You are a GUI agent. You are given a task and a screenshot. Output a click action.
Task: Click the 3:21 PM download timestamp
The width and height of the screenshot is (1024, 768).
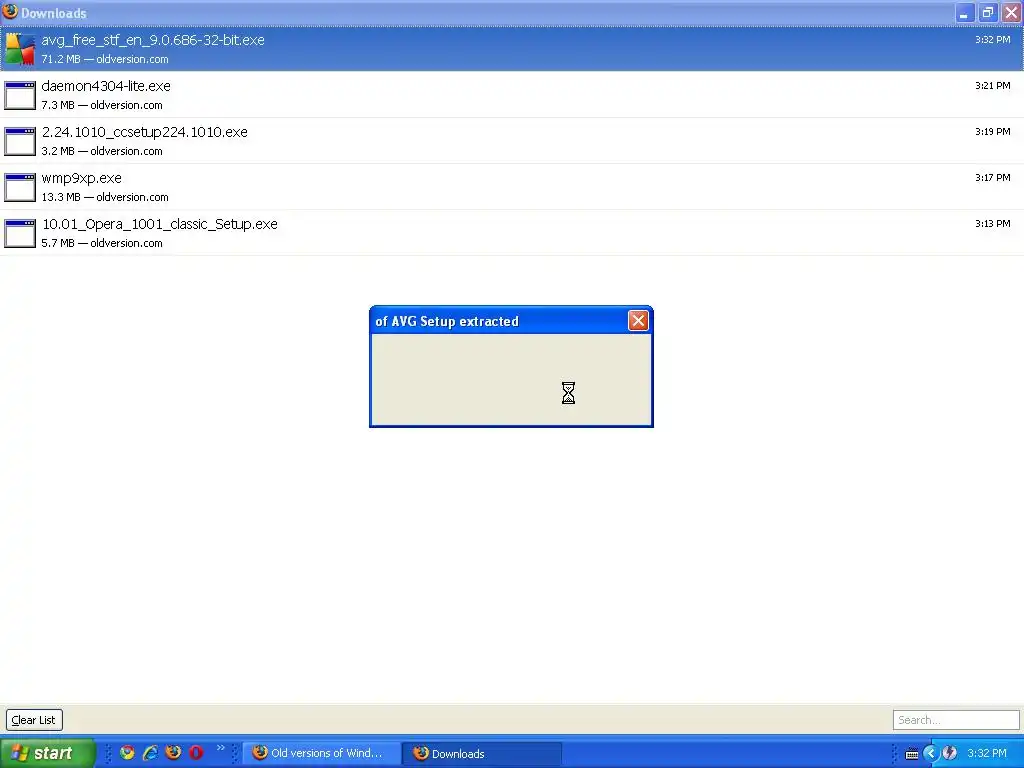[x=993, y=86]
